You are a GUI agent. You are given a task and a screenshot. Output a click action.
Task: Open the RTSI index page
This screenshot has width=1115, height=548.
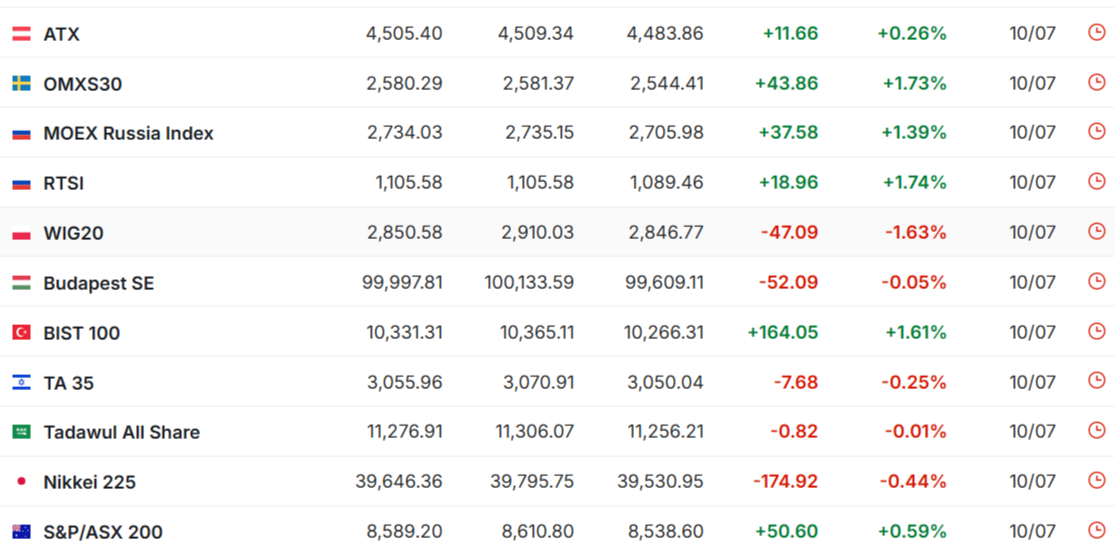pos(63,183)
